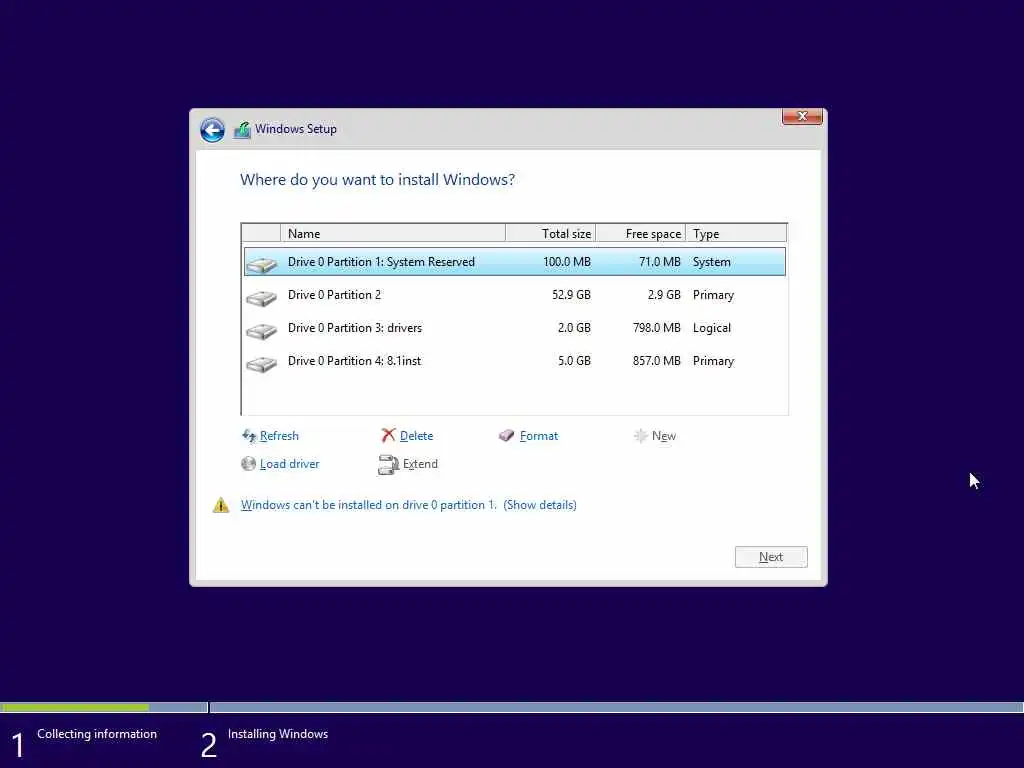Click the Logical type cell
This screenshot has width=1024, height=768.
(712, 328)
